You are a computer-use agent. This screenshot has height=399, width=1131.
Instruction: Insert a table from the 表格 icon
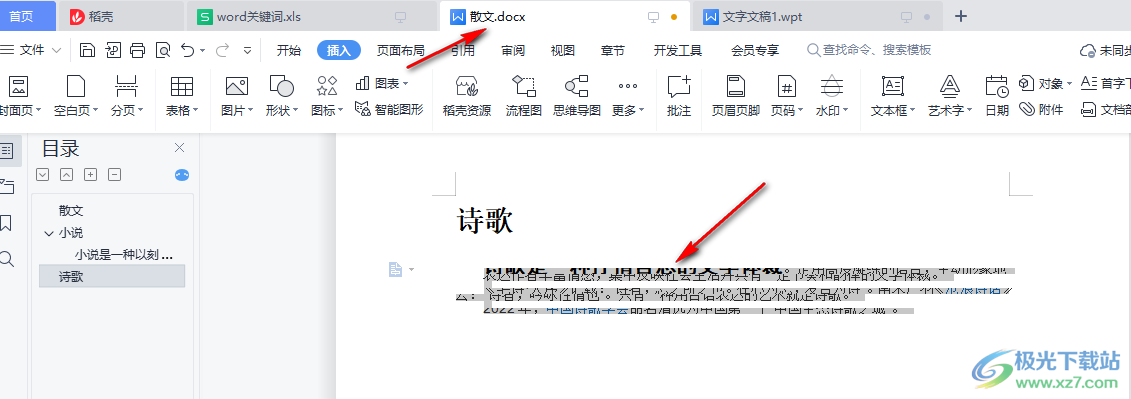pyautogui.click(x=182, y=87)
